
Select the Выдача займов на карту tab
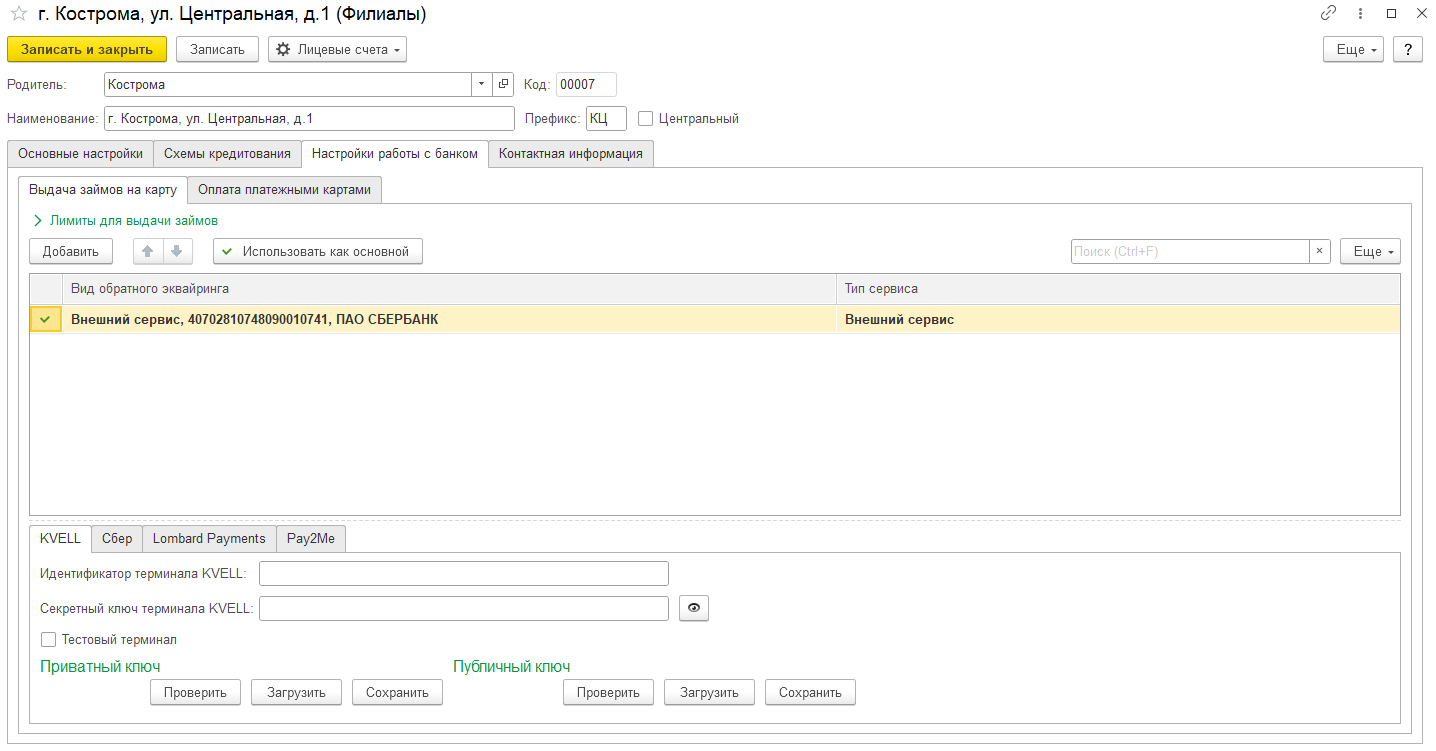point(103,189)
